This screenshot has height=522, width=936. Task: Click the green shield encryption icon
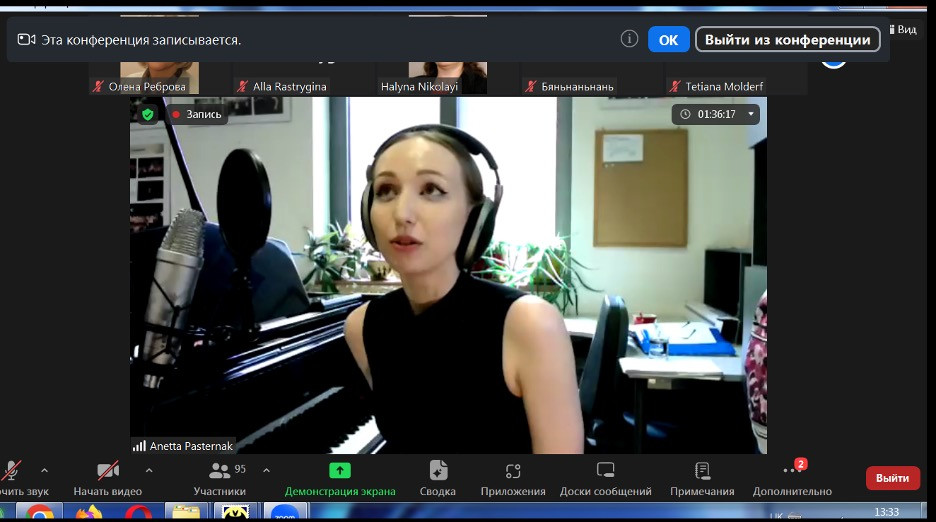[147, 114]
